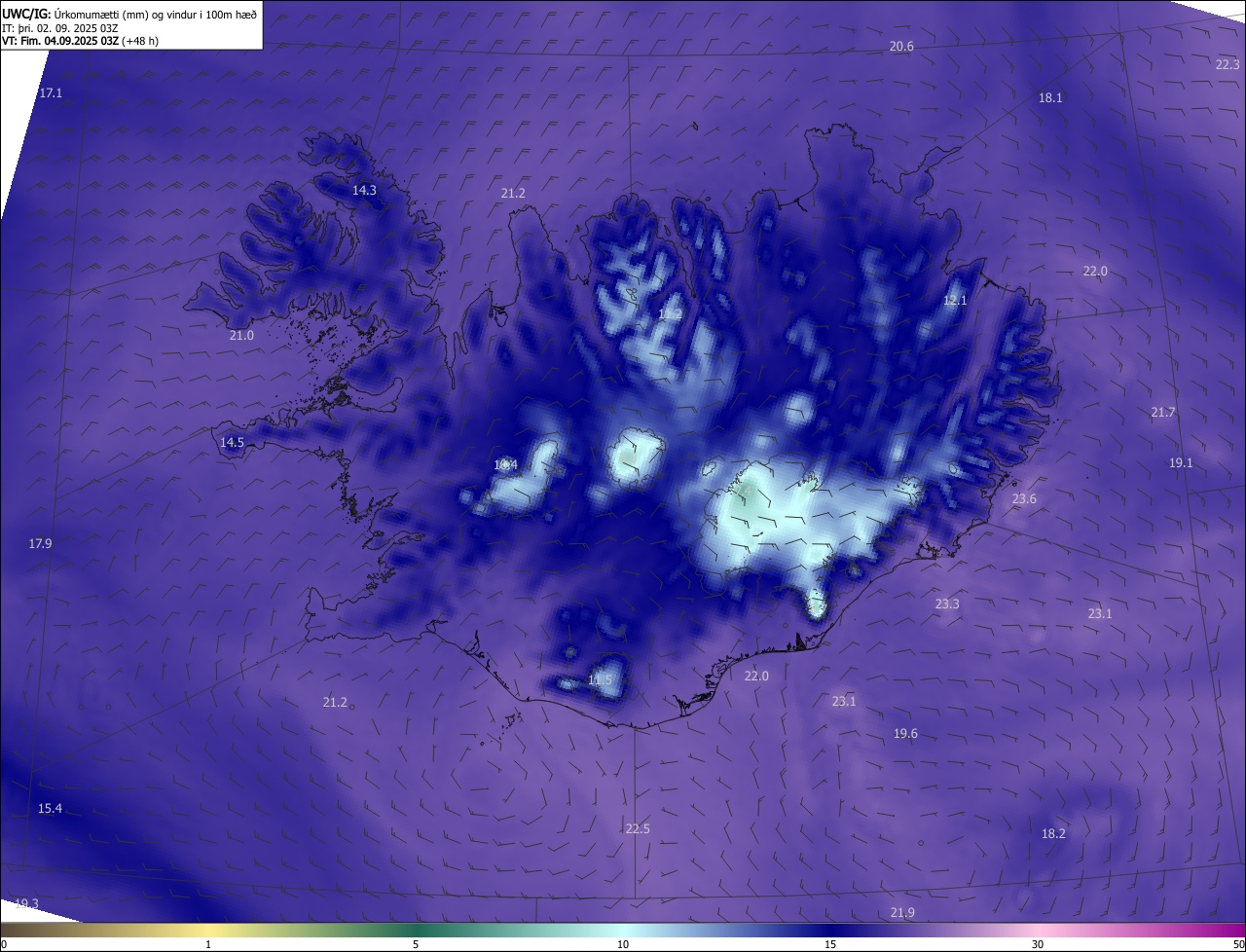Click the wind value 23.3 on the map
Viewport: 1246px width, 952px height.
pyautogui.click(x=947, y=604)
